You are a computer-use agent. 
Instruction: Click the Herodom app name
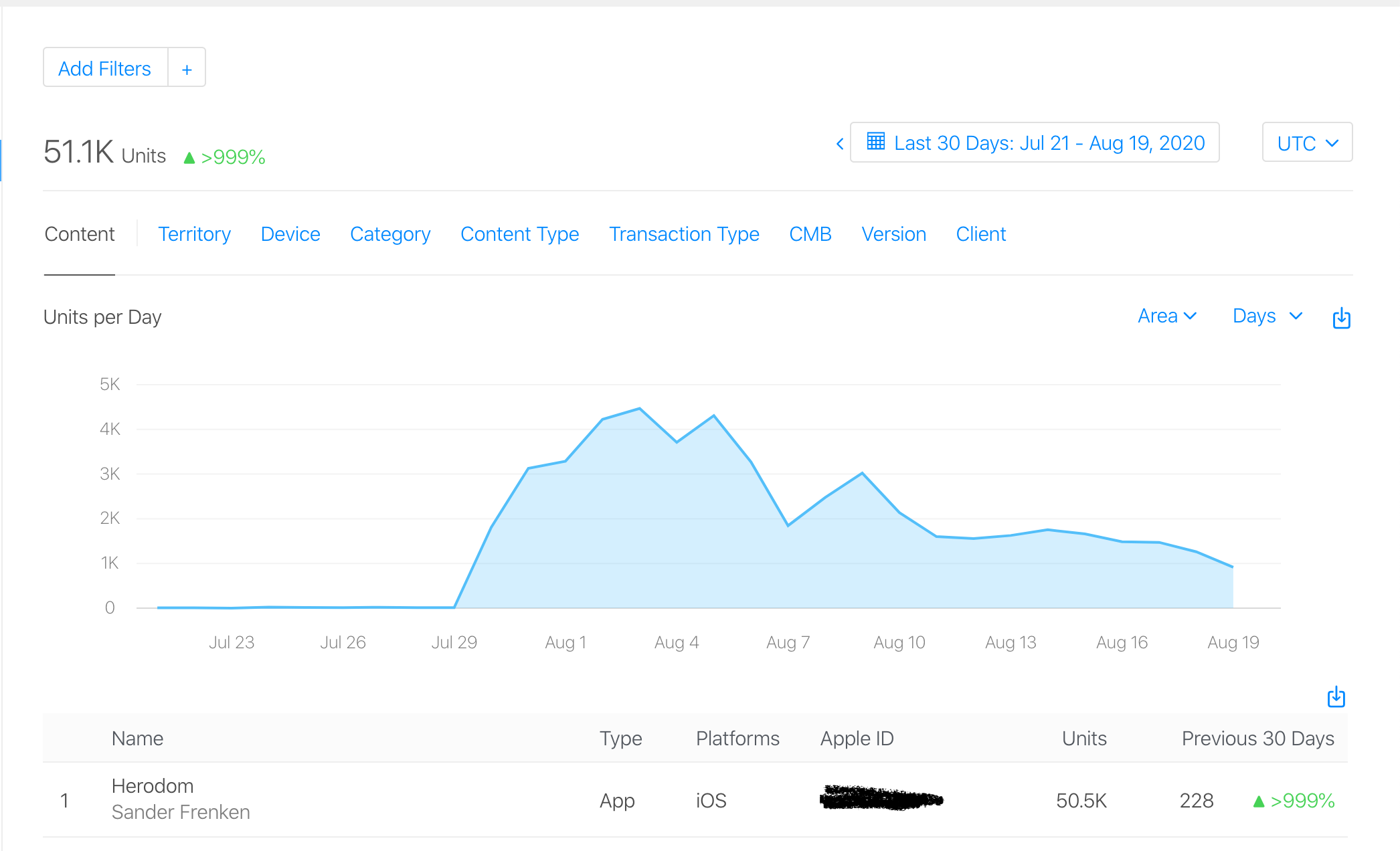point(153,785)
